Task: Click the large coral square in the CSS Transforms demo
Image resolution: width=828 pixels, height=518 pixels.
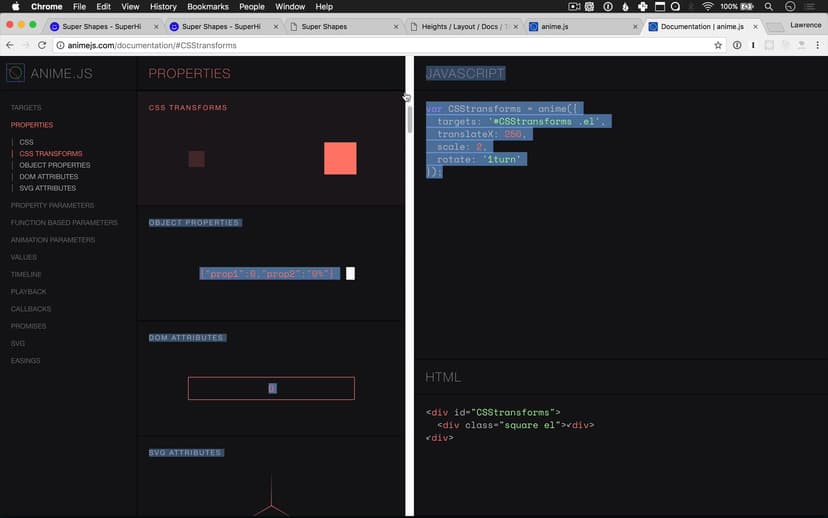Action: point(340,158)
